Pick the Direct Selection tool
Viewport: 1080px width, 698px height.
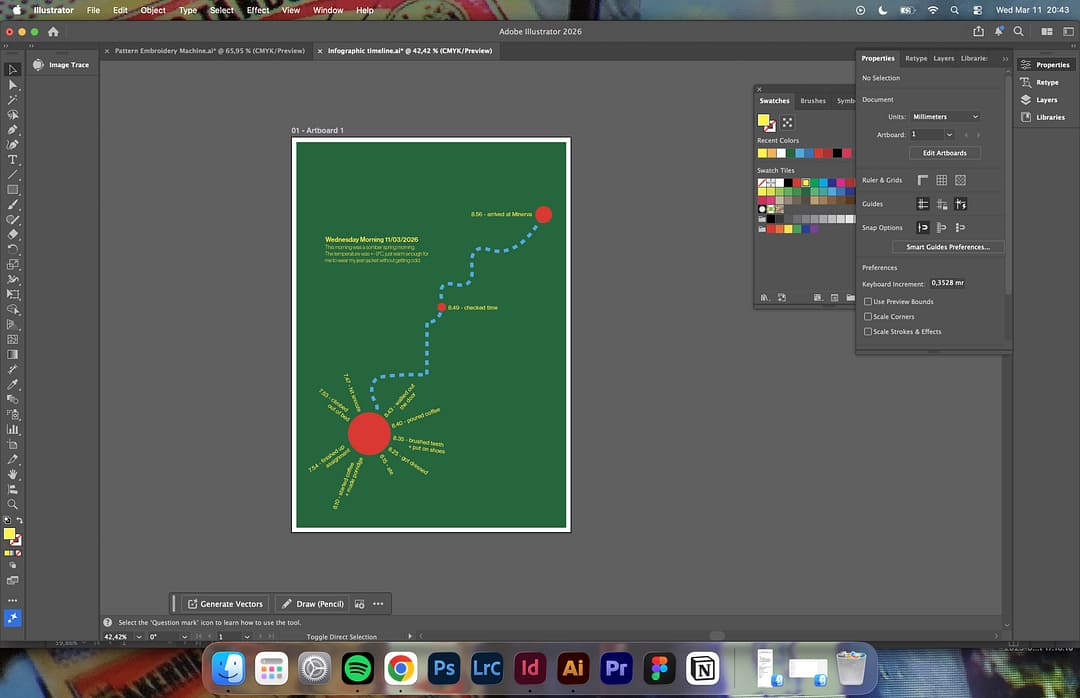pos(13,85)
